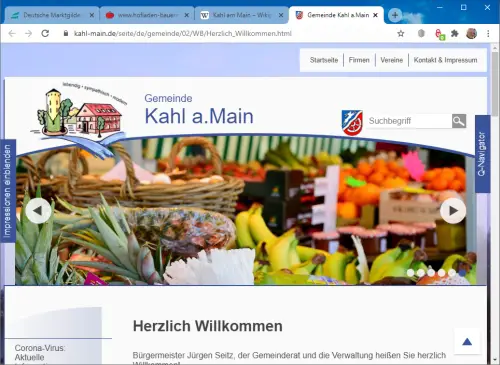Open the Vereine menu item
The height and width of the screenshot is (365, 500).
coord(392,60)
